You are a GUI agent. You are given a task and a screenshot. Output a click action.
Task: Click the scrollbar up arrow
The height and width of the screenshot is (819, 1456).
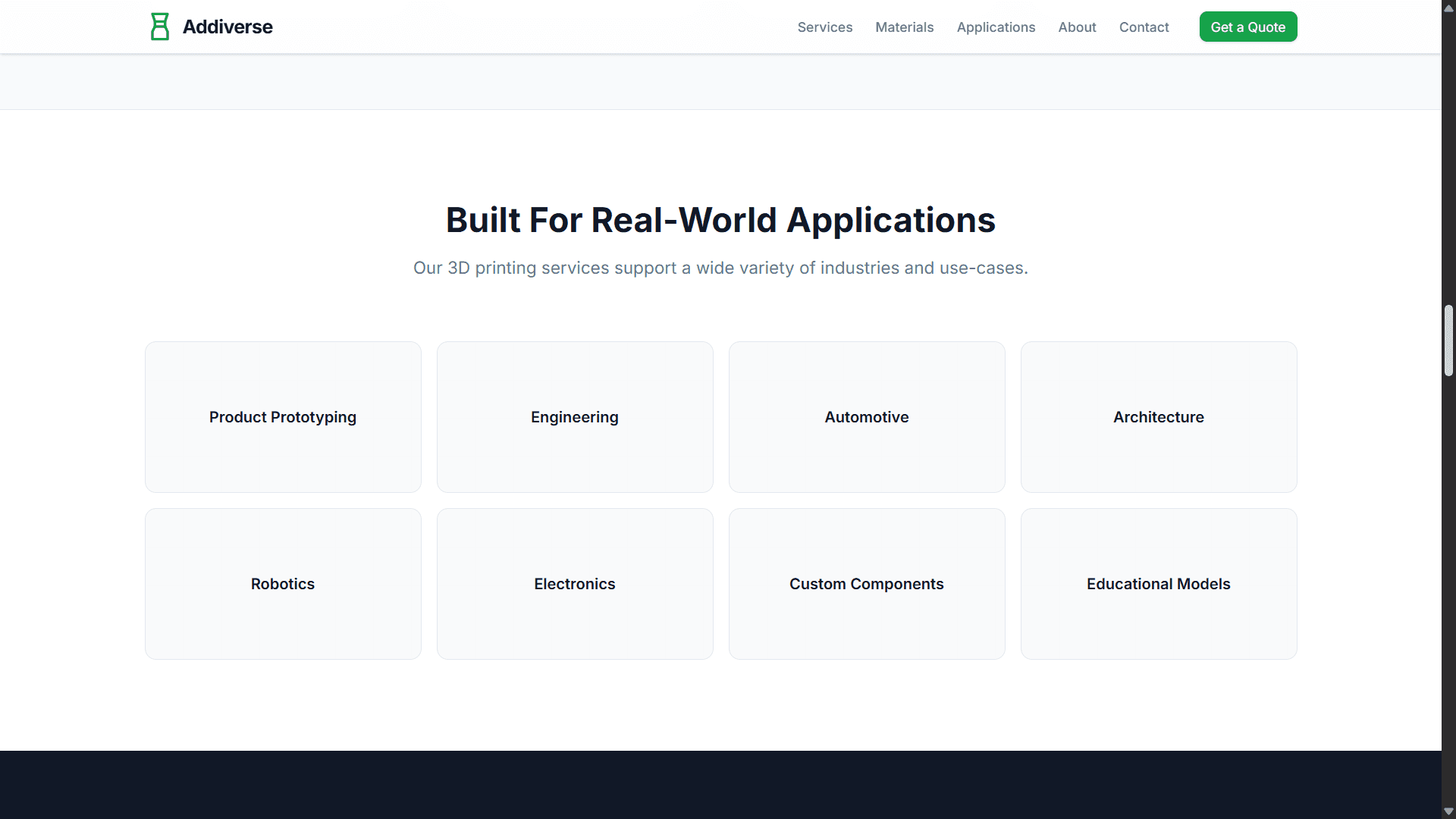(x=1448, y=8)
